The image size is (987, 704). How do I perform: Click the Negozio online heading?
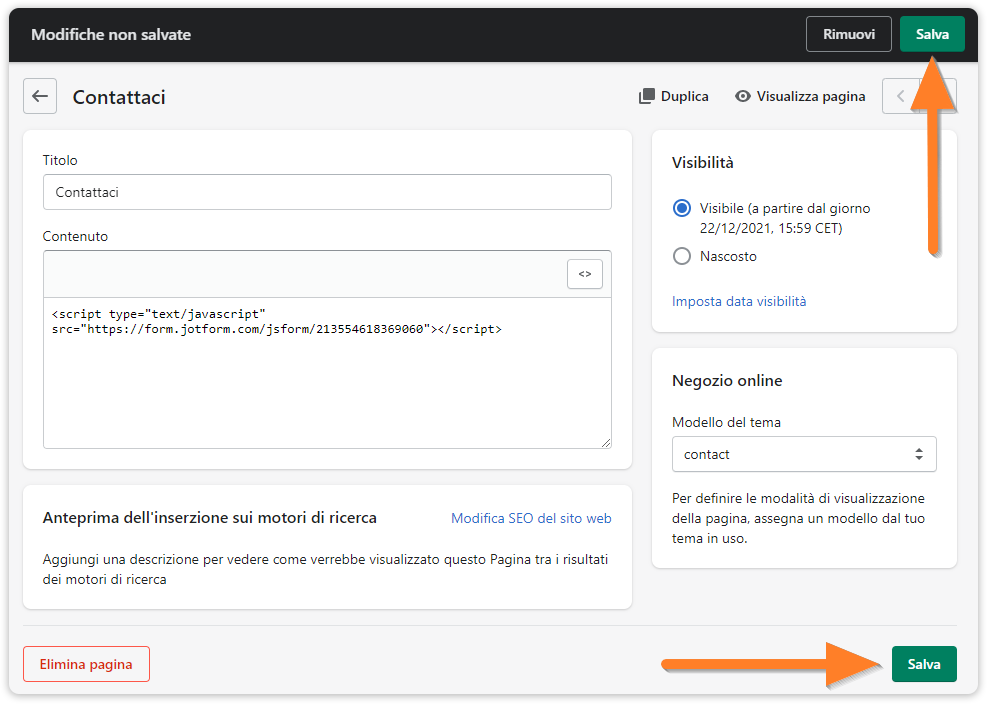(x=727, y=380)
